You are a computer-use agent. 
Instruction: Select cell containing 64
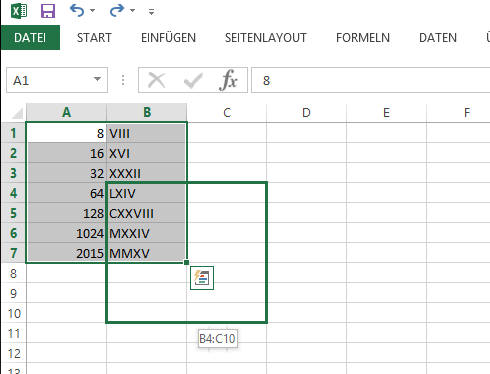point(67,193)
